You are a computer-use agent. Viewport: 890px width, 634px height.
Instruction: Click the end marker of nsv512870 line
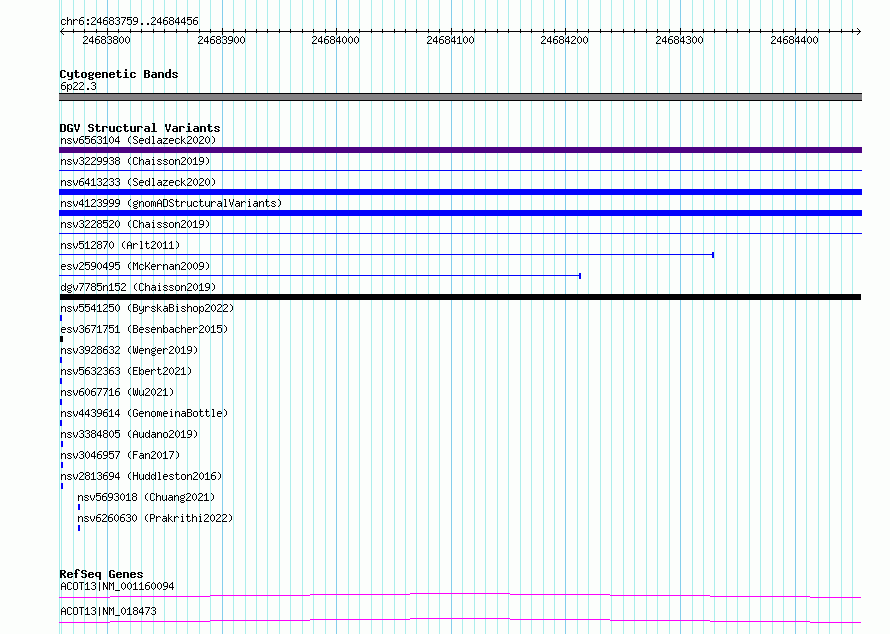[x=713, y=255]
